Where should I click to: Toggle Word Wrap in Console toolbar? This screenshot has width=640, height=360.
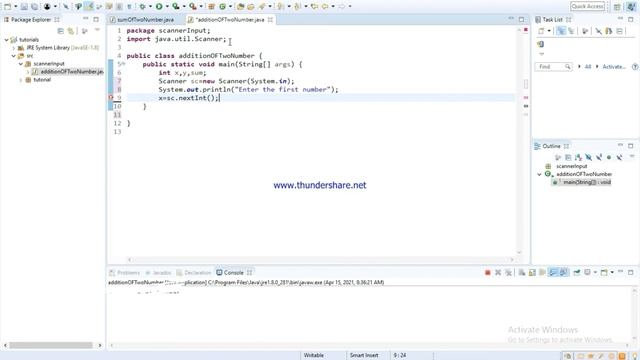pos(542,272)
